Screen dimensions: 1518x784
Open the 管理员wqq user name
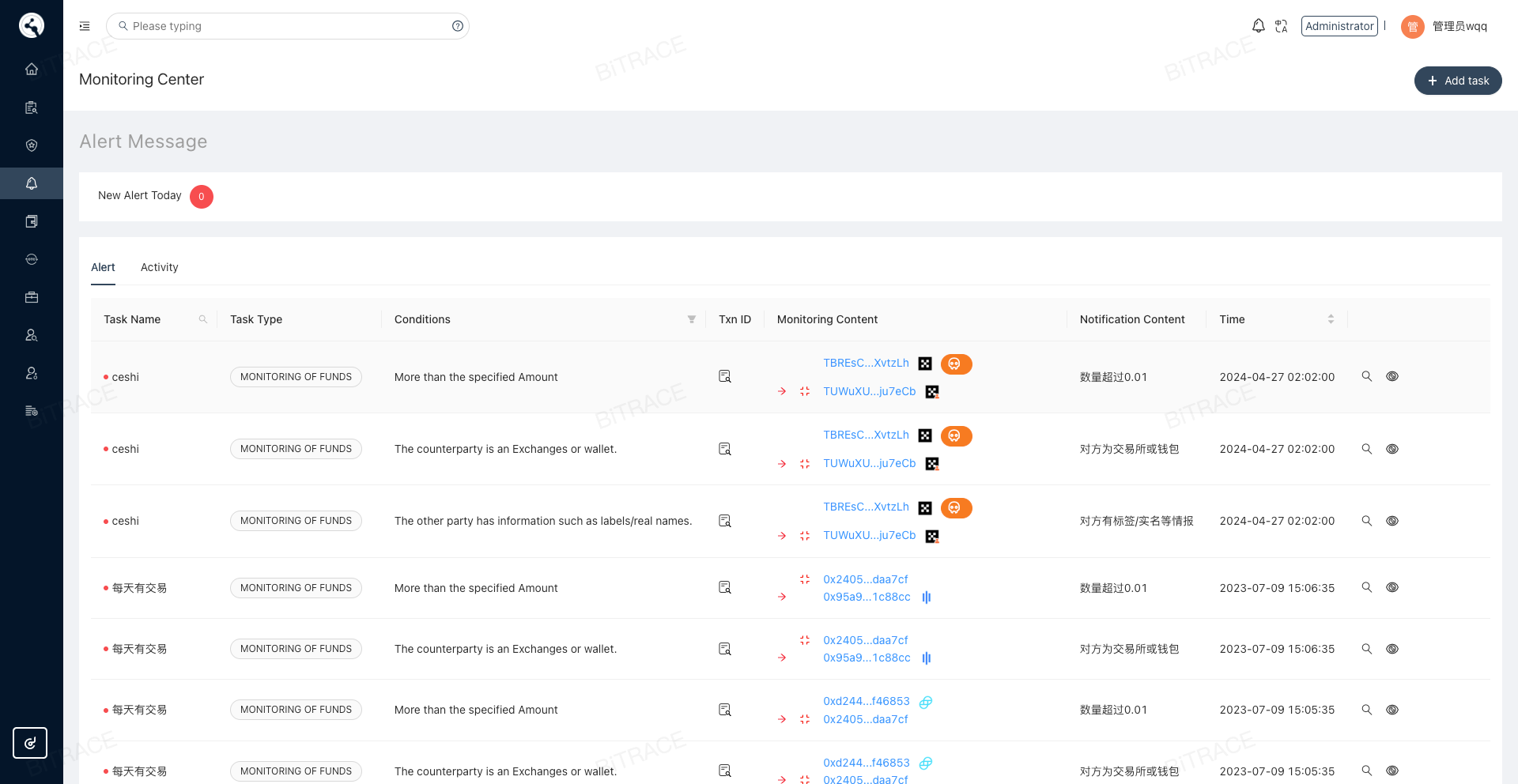[x=1459, y=26]
